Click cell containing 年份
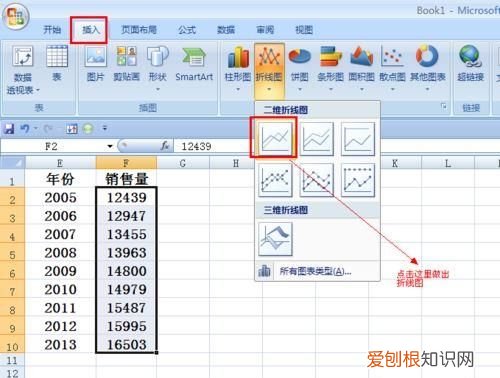500x378 pixels. tap(60, 179)
